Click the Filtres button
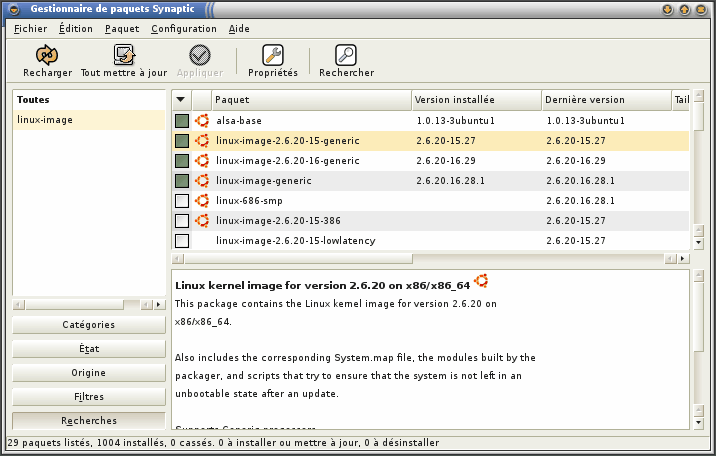Viewport: 716px width, 456px height. [x=89, y=397]
